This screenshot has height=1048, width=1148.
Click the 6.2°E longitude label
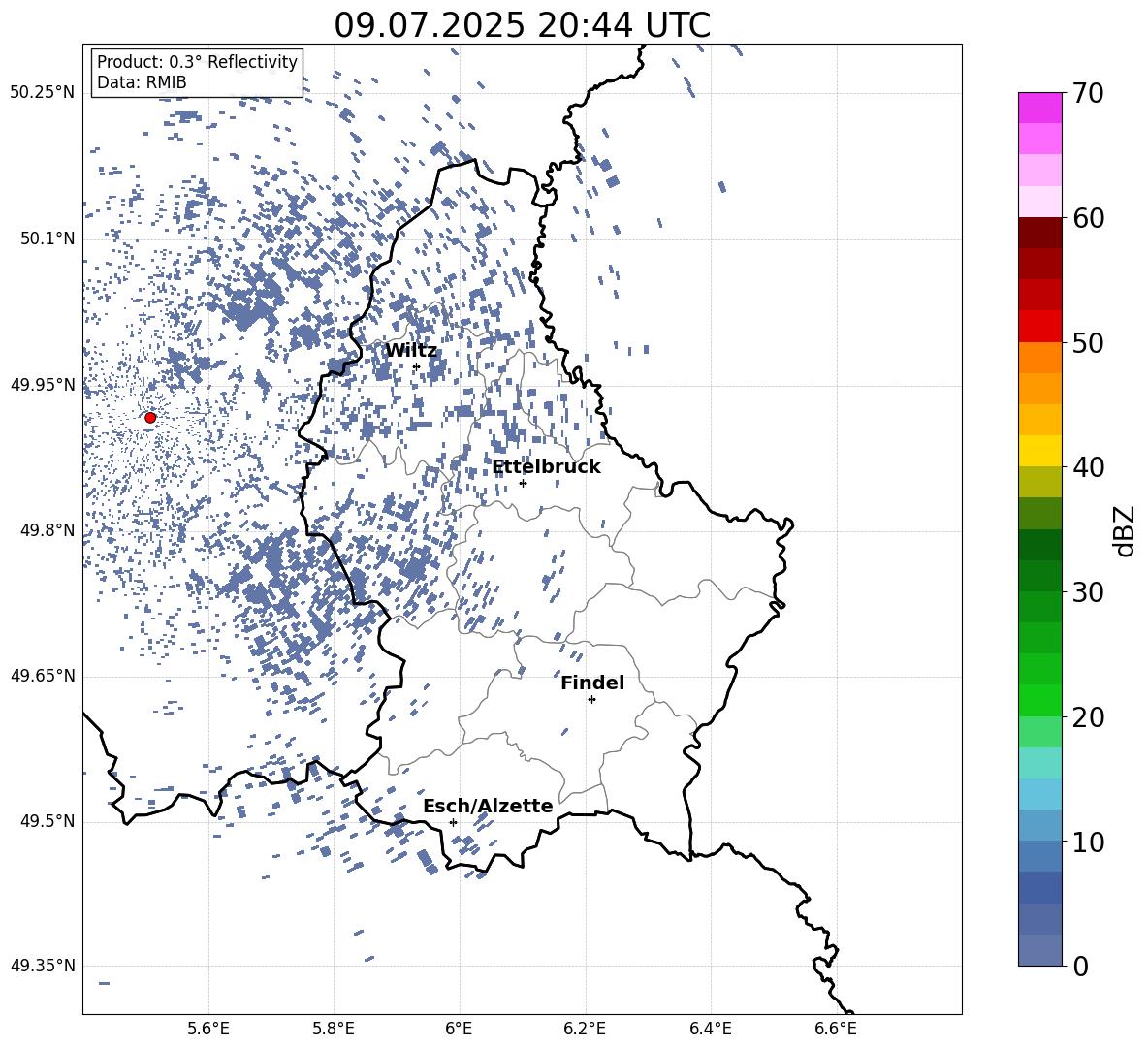[x=585, y=1029]
